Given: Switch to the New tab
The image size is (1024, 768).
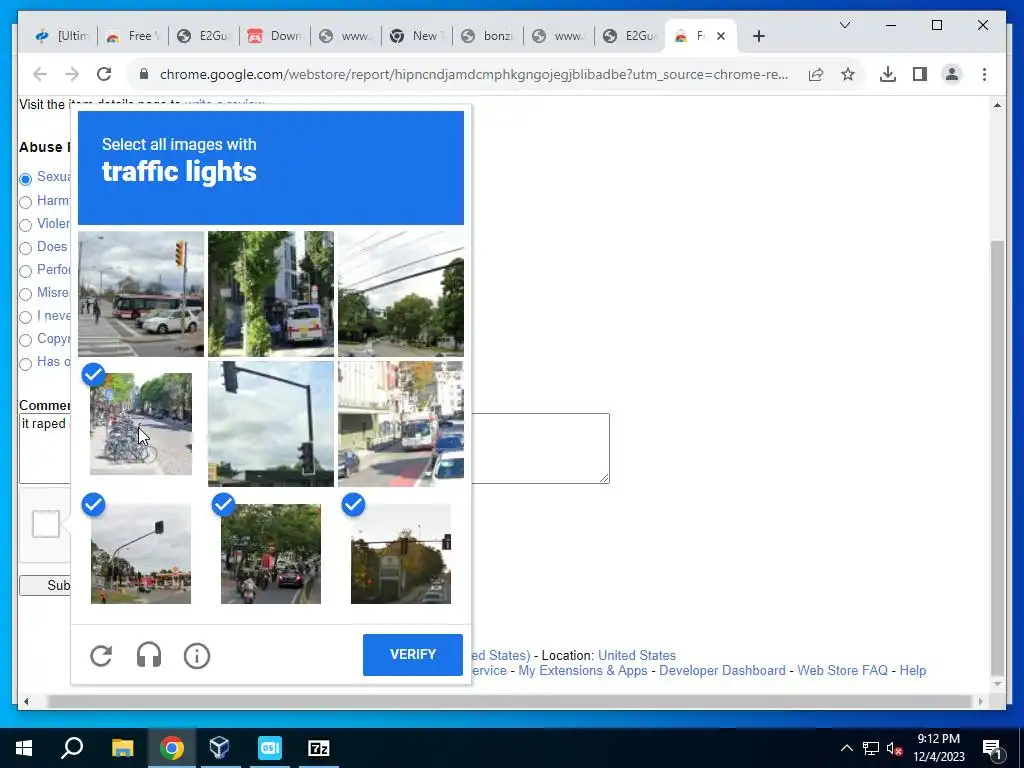Looking at the screenshot, I should 417,36.
